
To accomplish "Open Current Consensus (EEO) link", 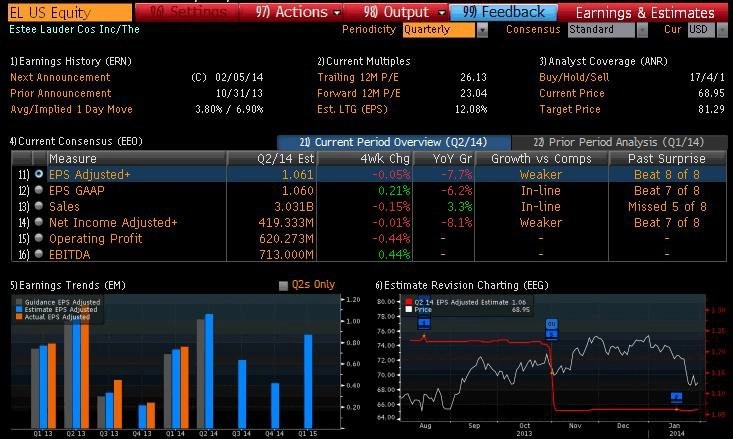I will [76, 141].
